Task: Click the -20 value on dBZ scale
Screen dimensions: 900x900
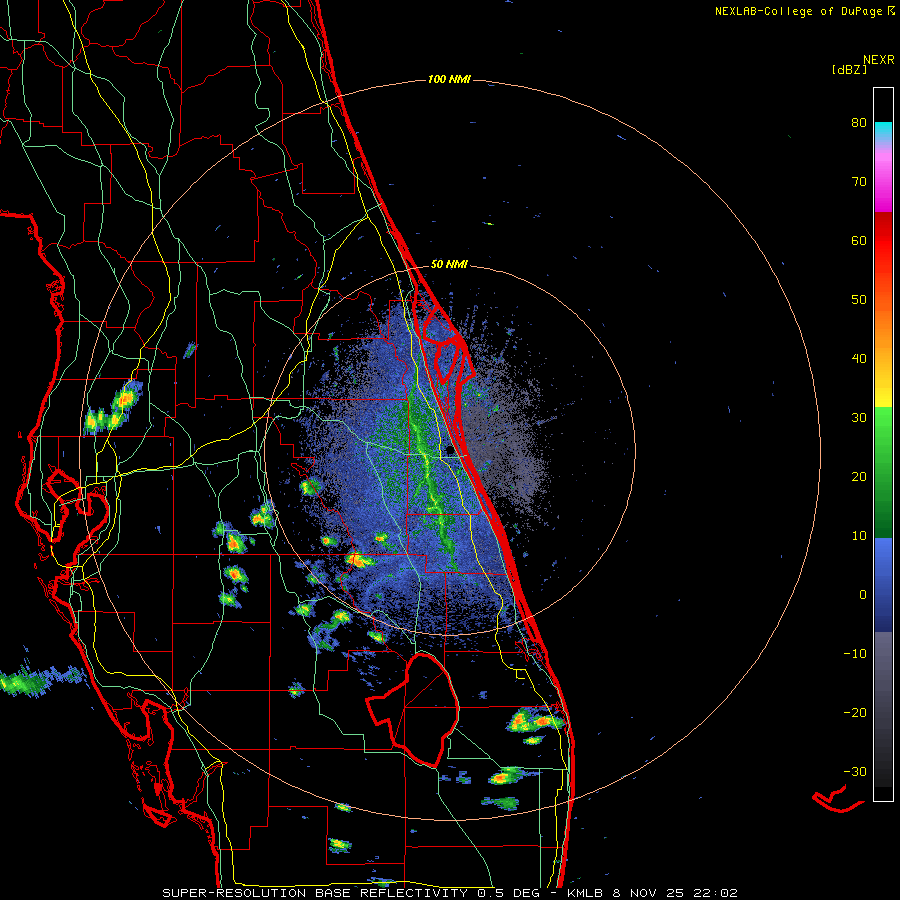Action: [x=855, y=712]
